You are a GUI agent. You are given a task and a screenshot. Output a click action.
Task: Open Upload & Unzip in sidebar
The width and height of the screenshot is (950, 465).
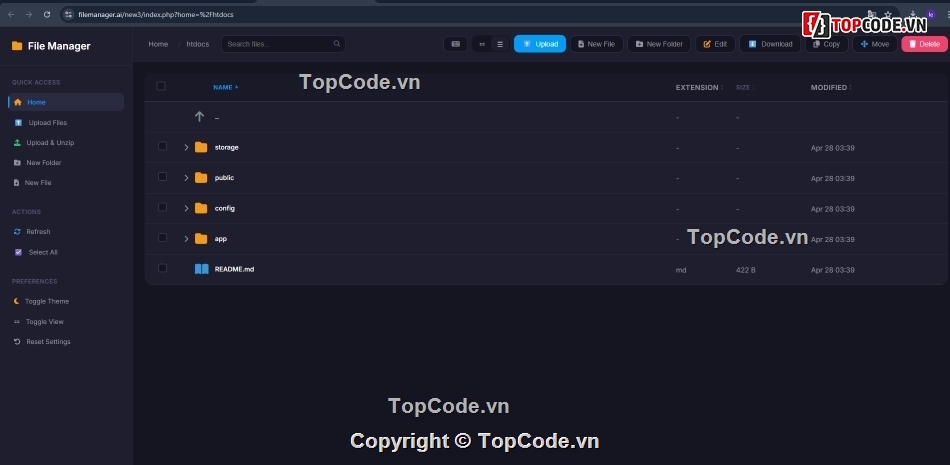click(66, 142)
